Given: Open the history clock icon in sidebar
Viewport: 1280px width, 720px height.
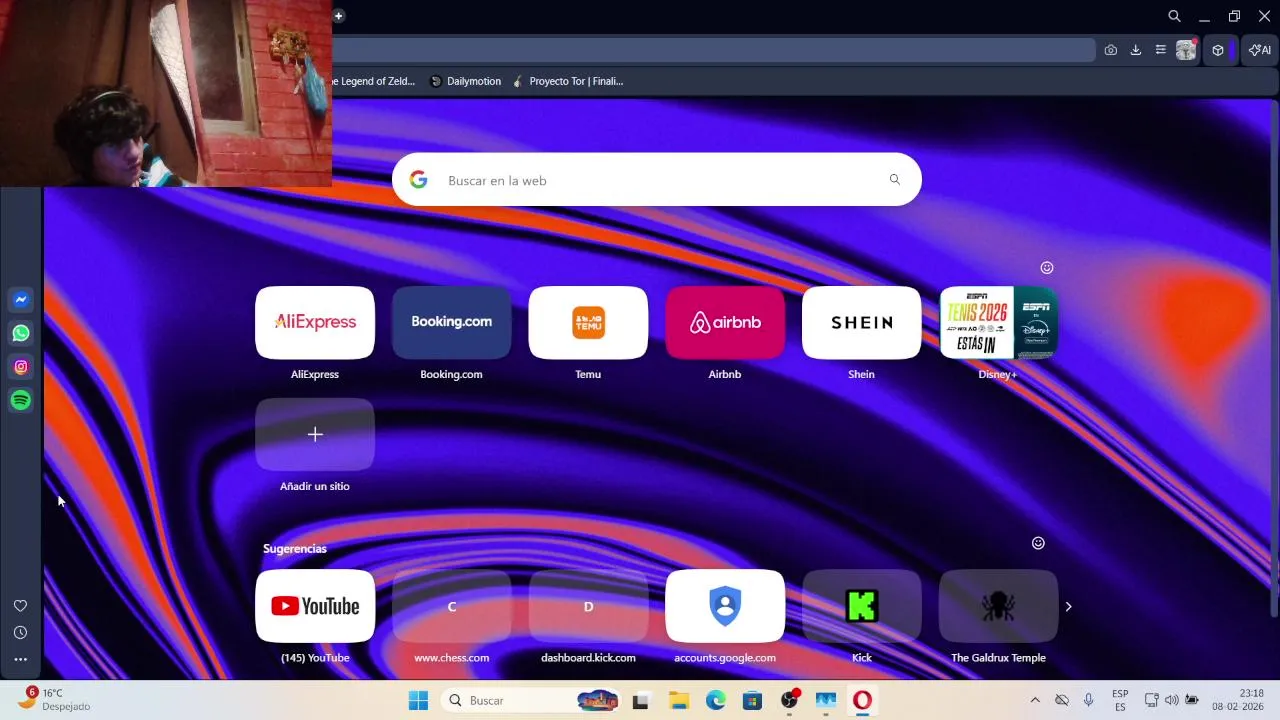Looking at the screenshot, I should coord(20,633).
